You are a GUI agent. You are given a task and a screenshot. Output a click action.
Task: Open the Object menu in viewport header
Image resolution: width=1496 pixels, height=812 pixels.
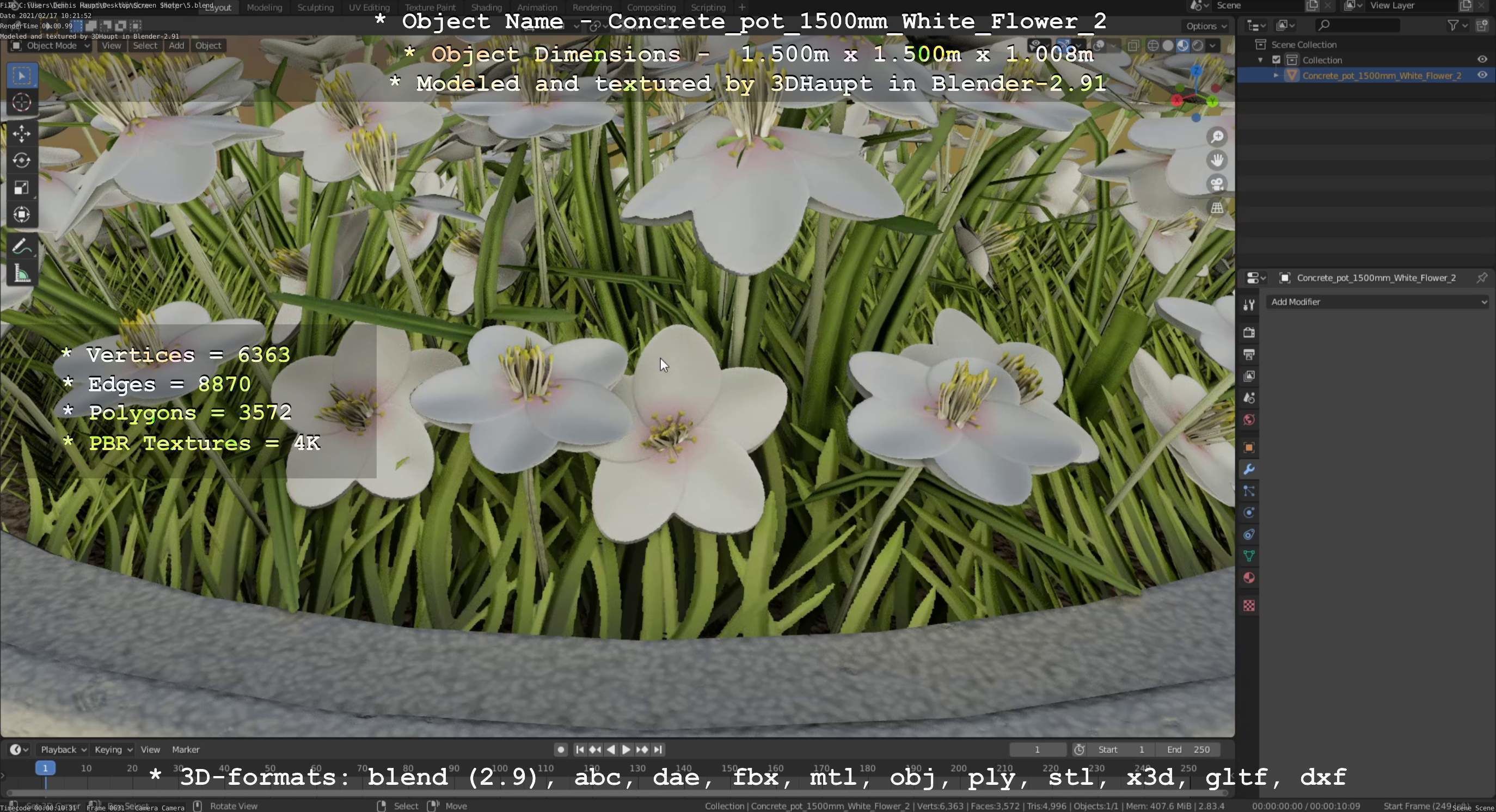coord(208,45)
